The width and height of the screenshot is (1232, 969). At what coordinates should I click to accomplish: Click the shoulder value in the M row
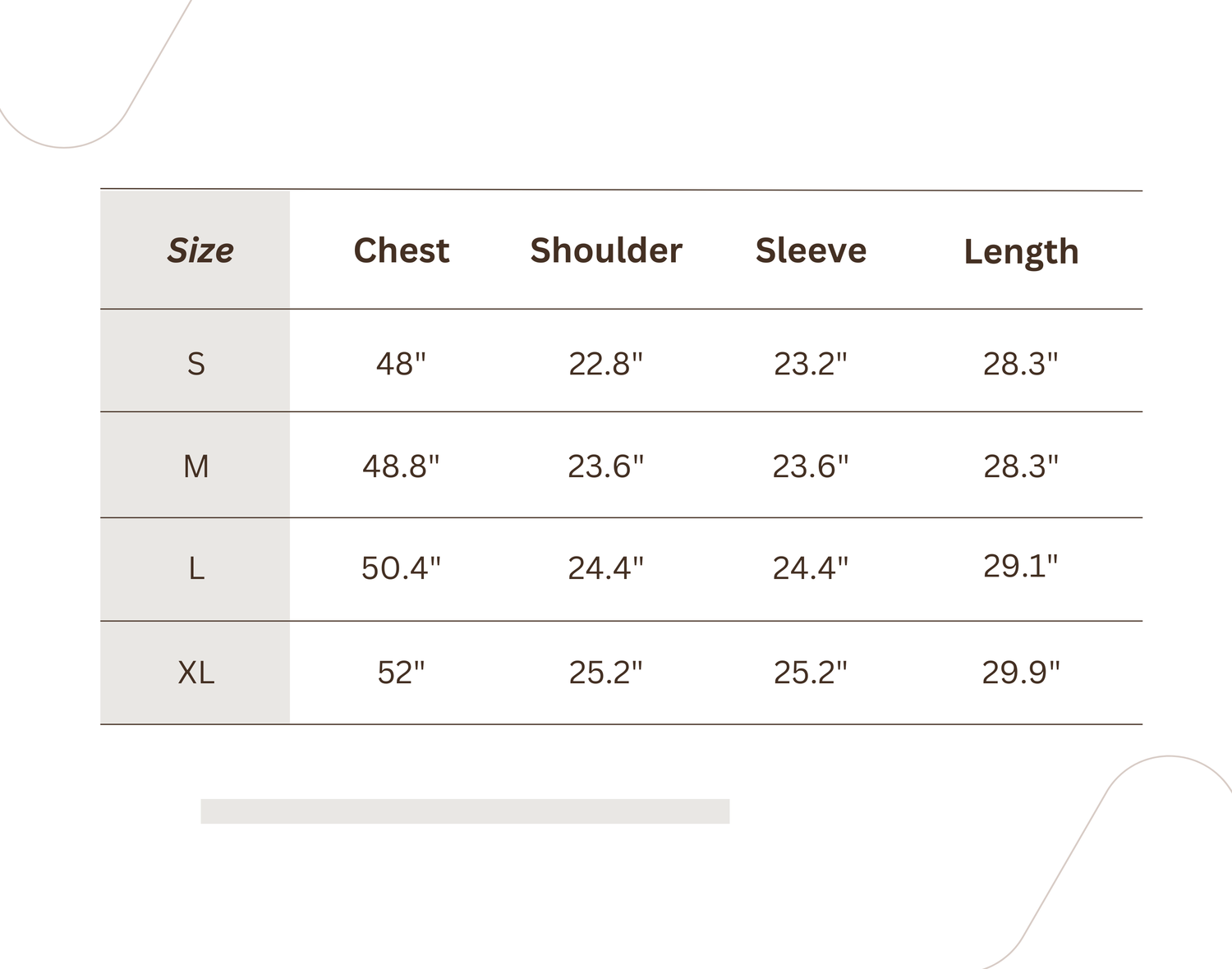(x=606, y=466)
